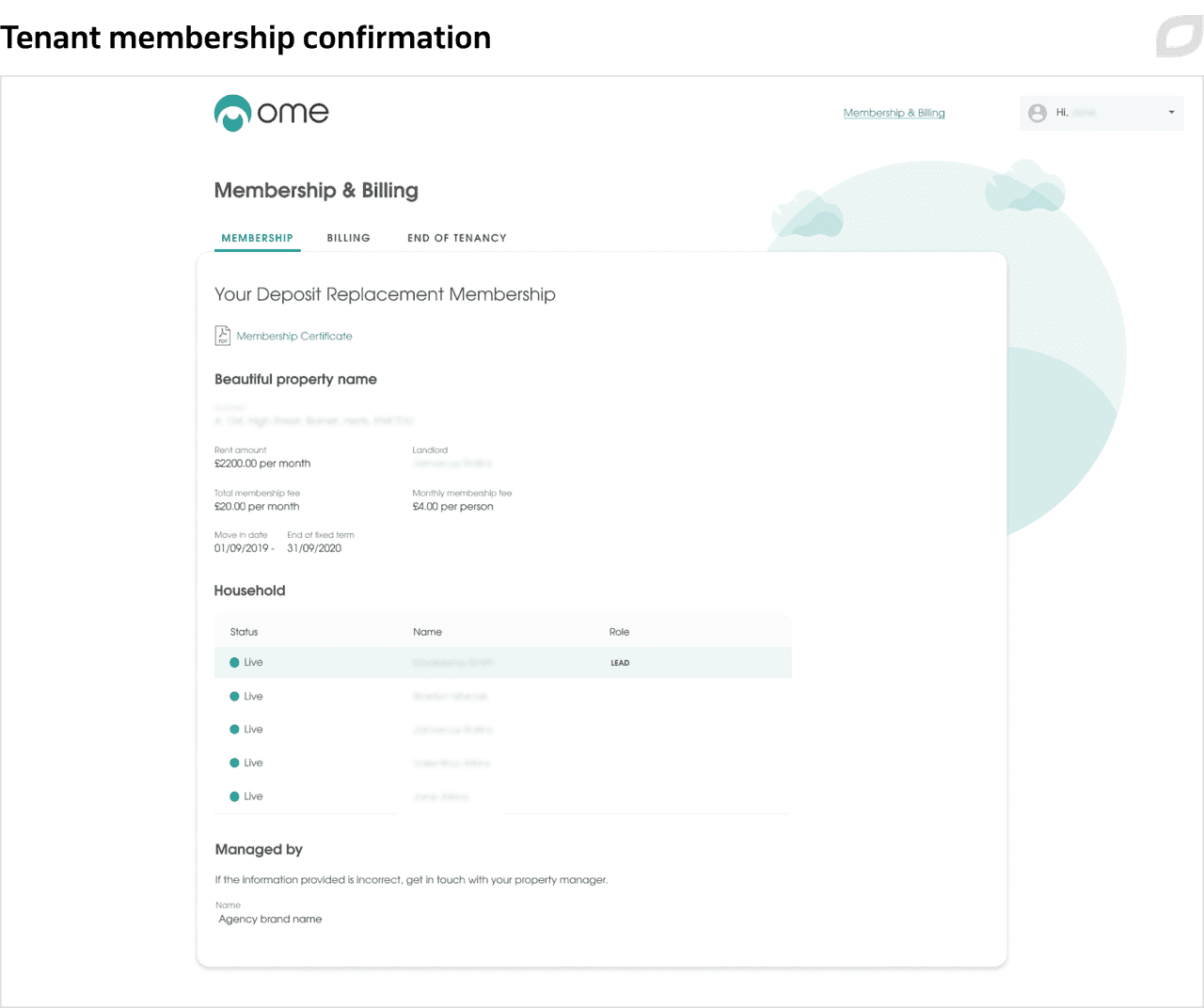1204x1008 pixels.
Task: Open the Membership Certificate link
Action: tap(295, 336)
